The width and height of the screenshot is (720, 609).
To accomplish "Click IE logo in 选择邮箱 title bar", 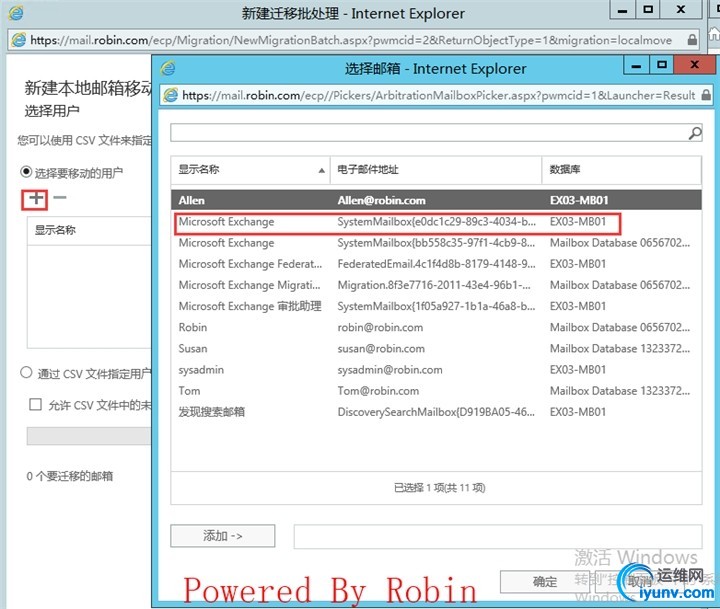I will (x=168, y=68).
